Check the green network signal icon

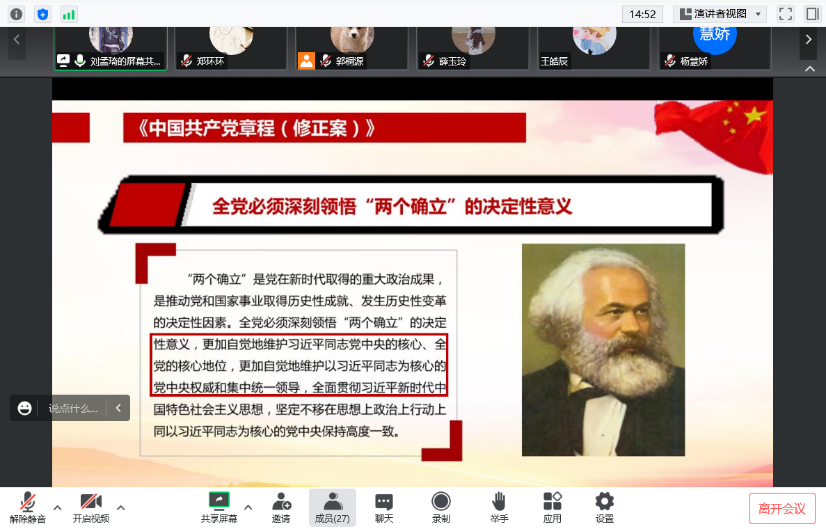68,14
